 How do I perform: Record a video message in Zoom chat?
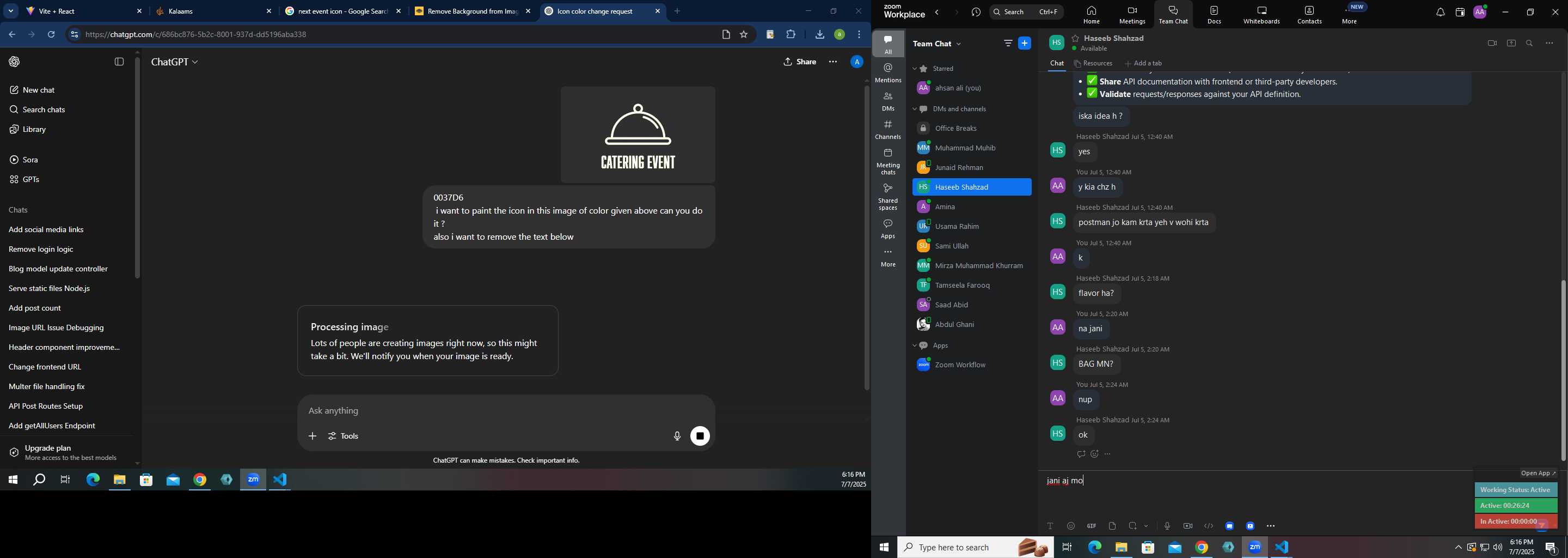(x=1187, y=526)
